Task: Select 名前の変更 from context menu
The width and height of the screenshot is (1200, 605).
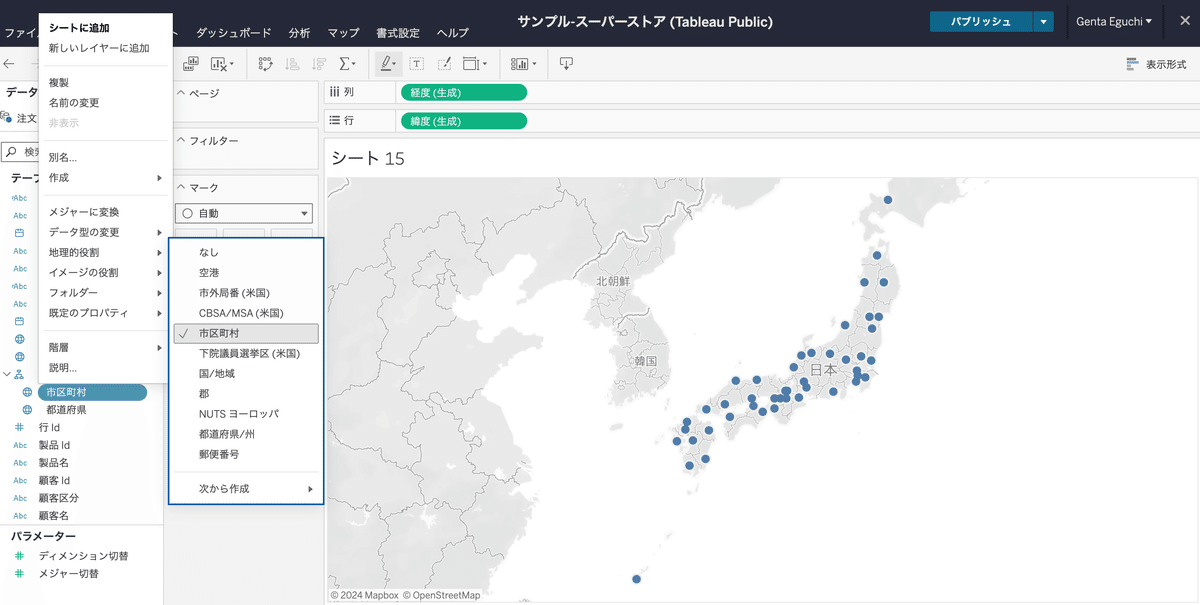Action: [105, 103]
